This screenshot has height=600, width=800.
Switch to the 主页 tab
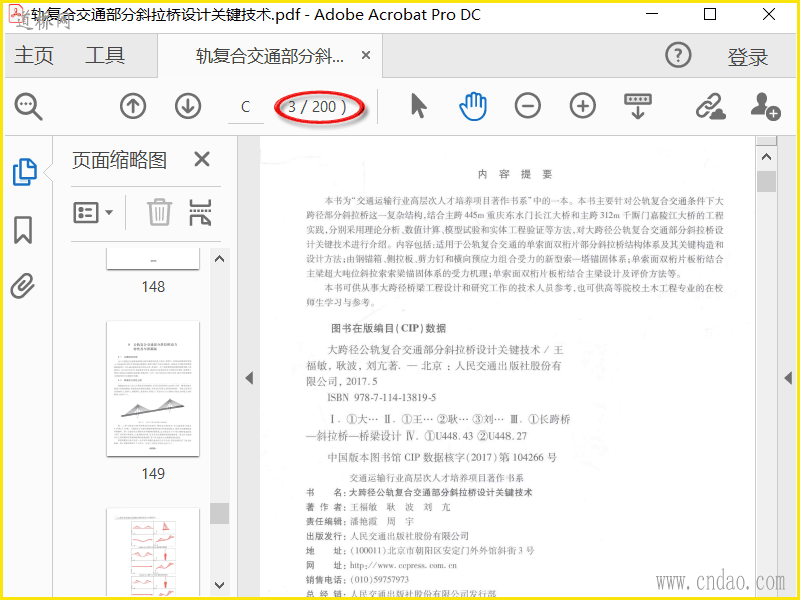34,55
